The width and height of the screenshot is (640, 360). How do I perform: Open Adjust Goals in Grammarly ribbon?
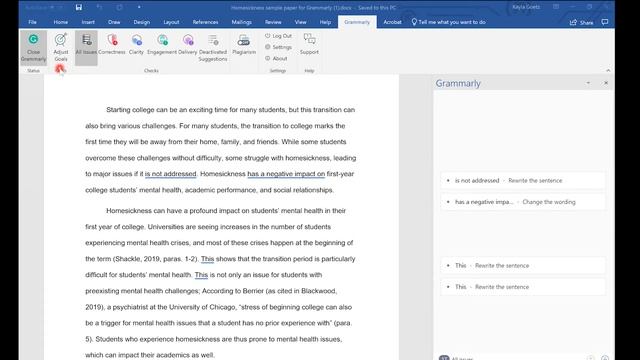coord(61,47)
